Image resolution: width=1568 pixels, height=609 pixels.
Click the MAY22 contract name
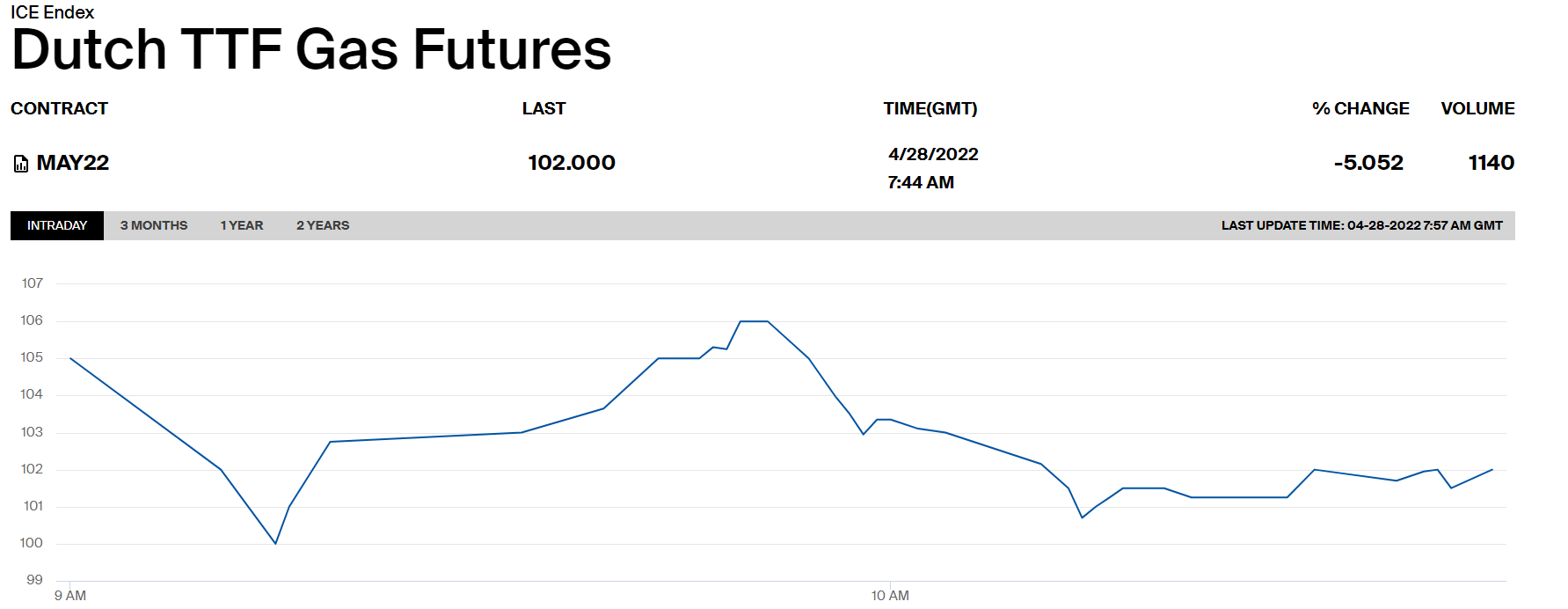73,163
